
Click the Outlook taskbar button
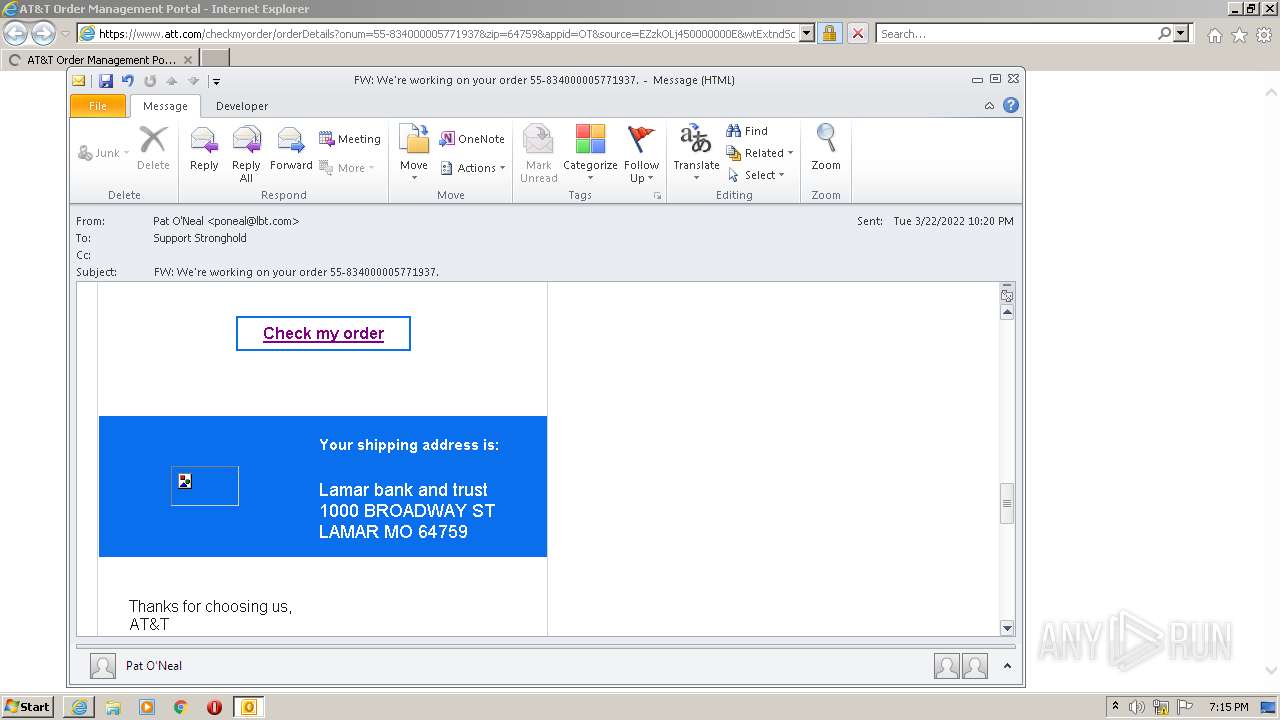point(249,707)
